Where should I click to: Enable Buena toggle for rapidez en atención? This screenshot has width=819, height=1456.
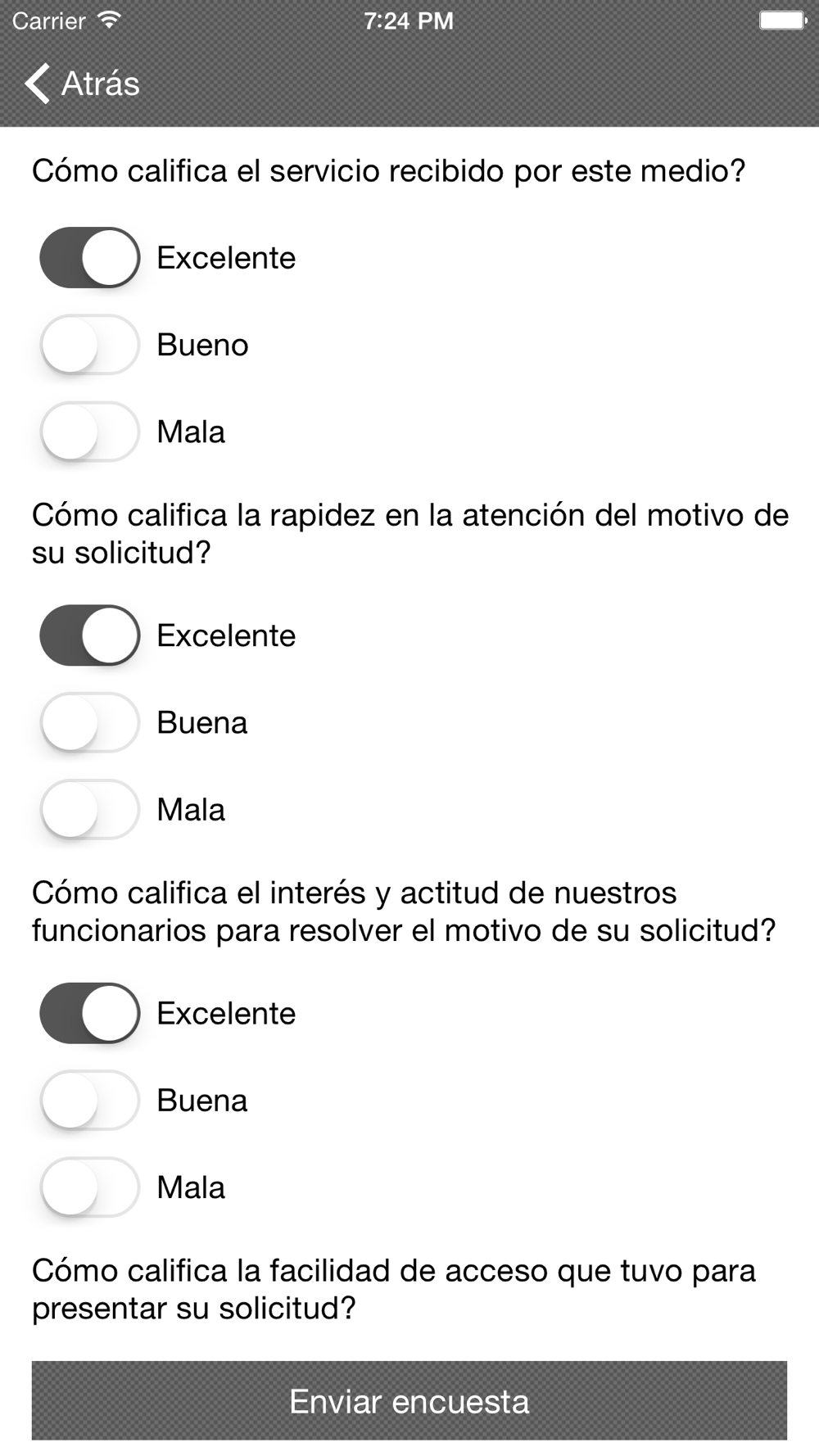[90, 722]
